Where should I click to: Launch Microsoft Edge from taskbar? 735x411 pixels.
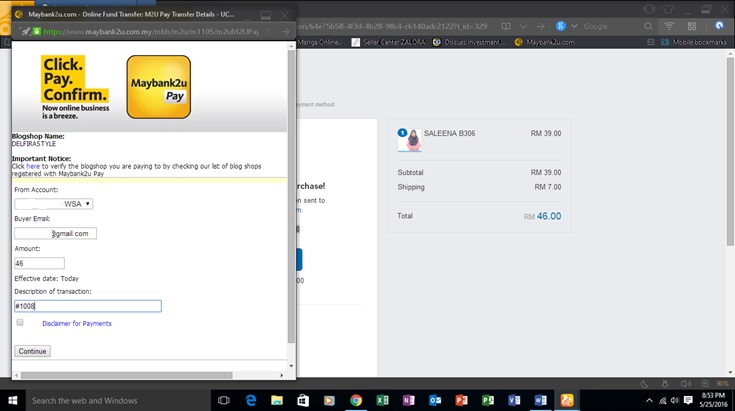coord(251,400)
